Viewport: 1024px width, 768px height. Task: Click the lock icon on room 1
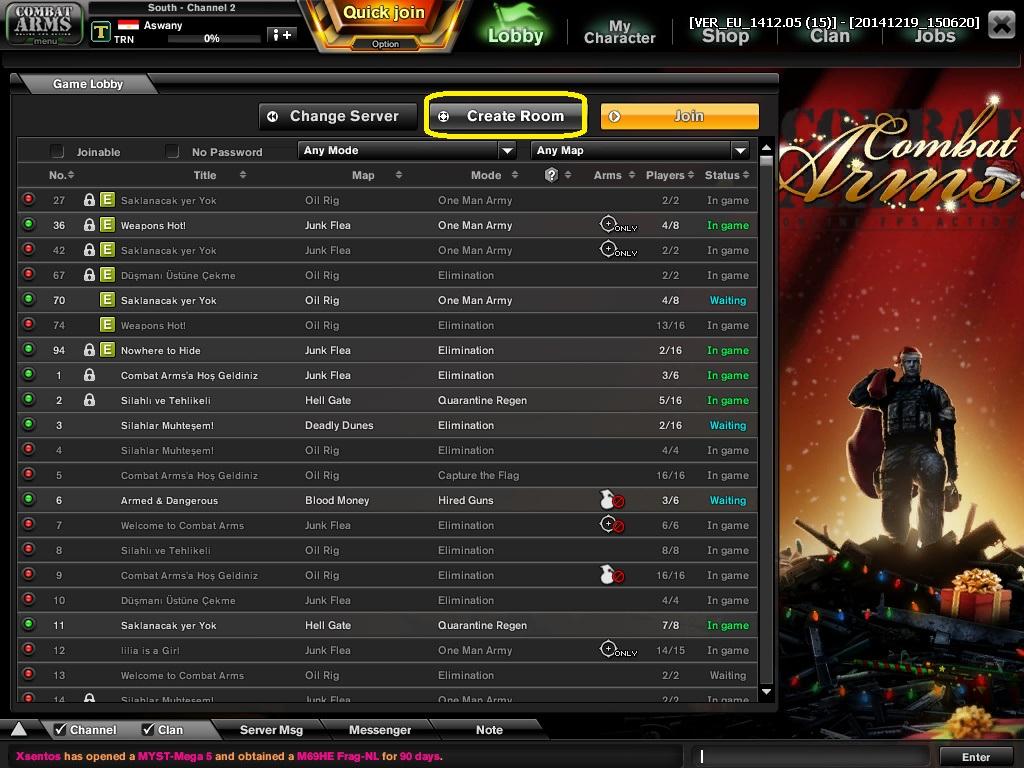tap(89, 375)
